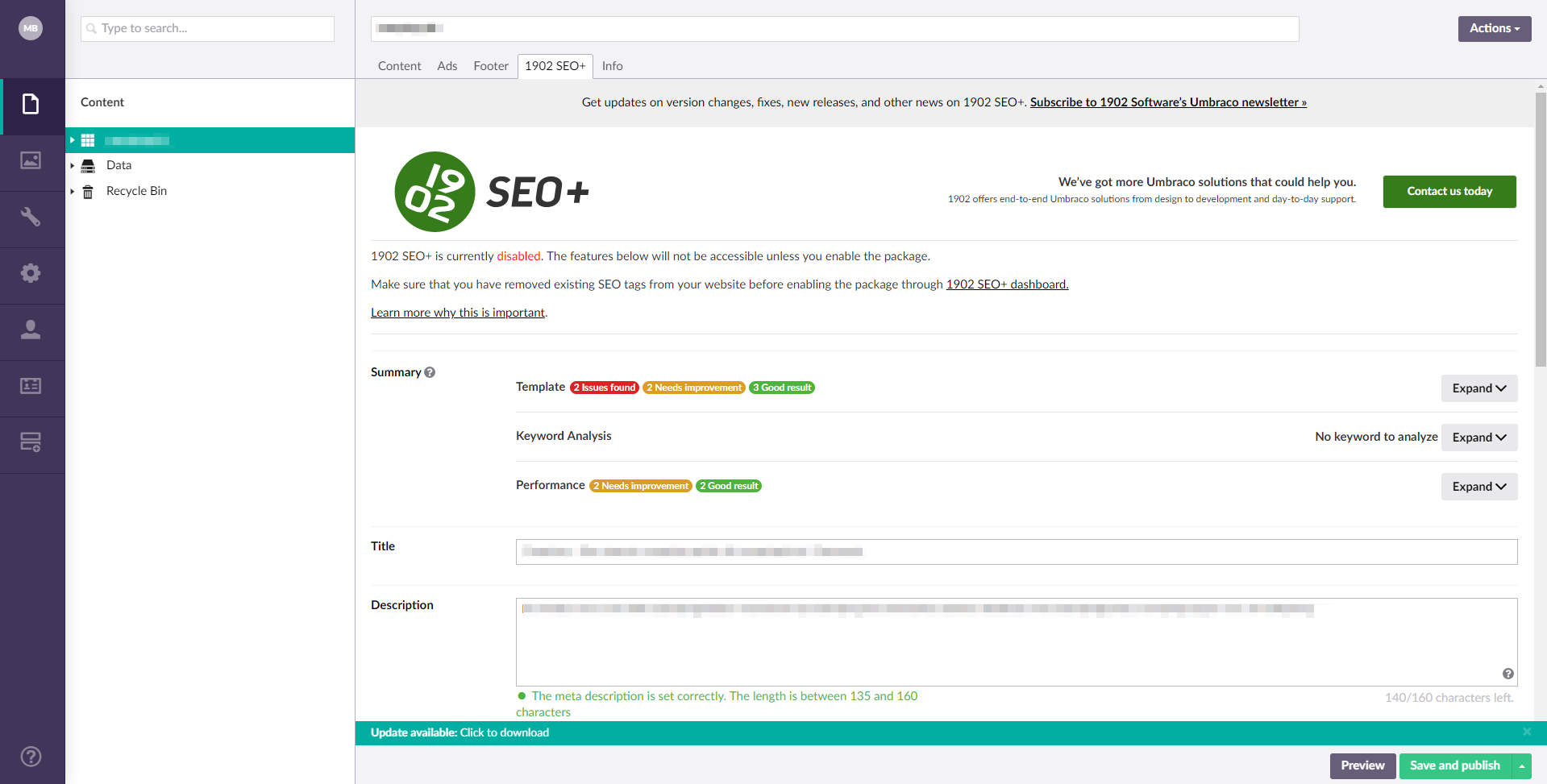
Task: Click Update available download message
Action: pos(460,732)
